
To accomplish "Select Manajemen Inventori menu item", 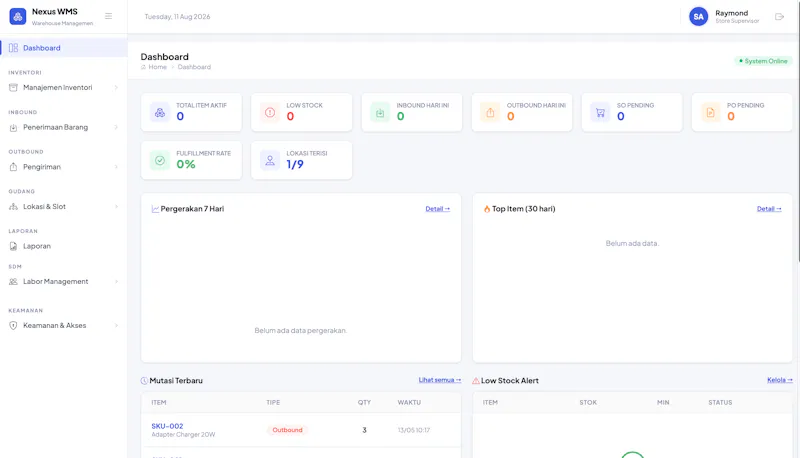I will point(64,88).
